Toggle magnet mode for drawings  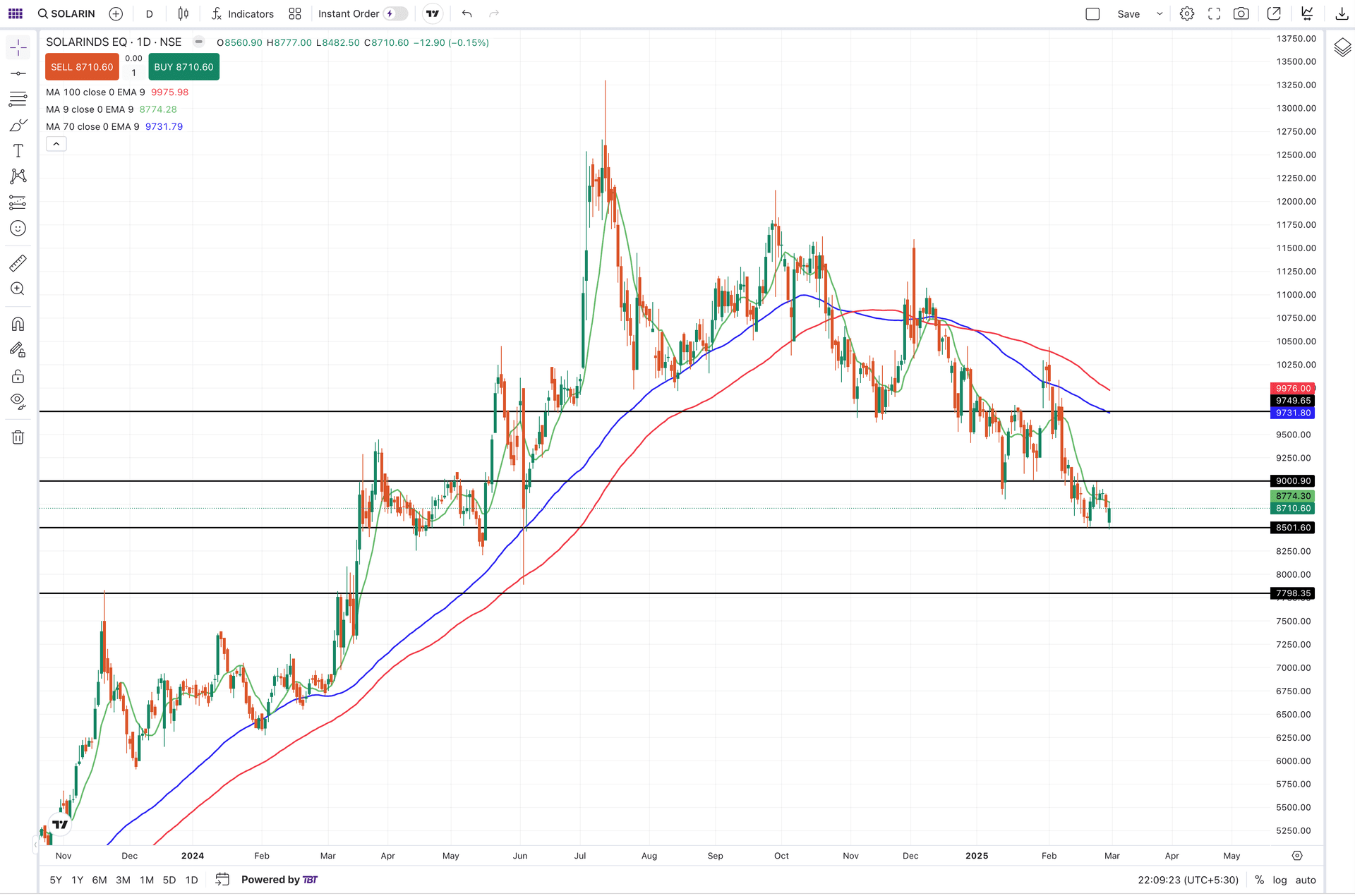[18, 324]
